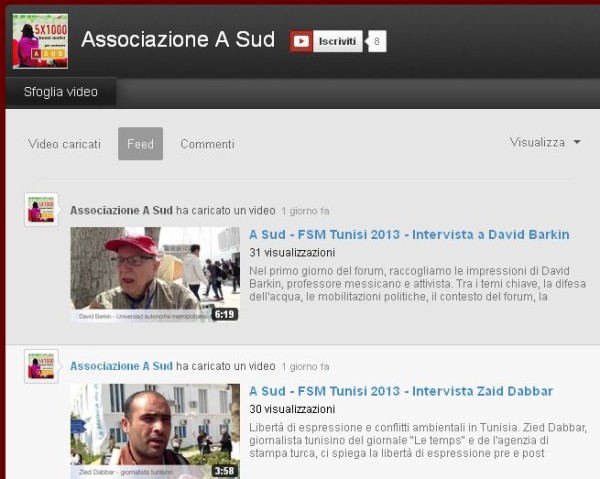Click the YouTube logo on the Iscriviti button
600x479 pixels.
pos(300,41)
